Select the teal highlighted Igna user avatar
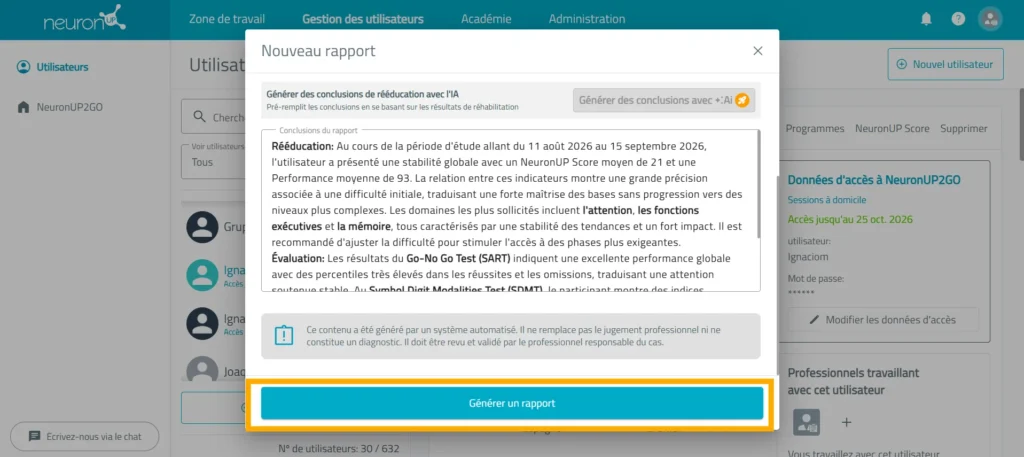This screenshot has height=457, width=1024. point(202,275)
